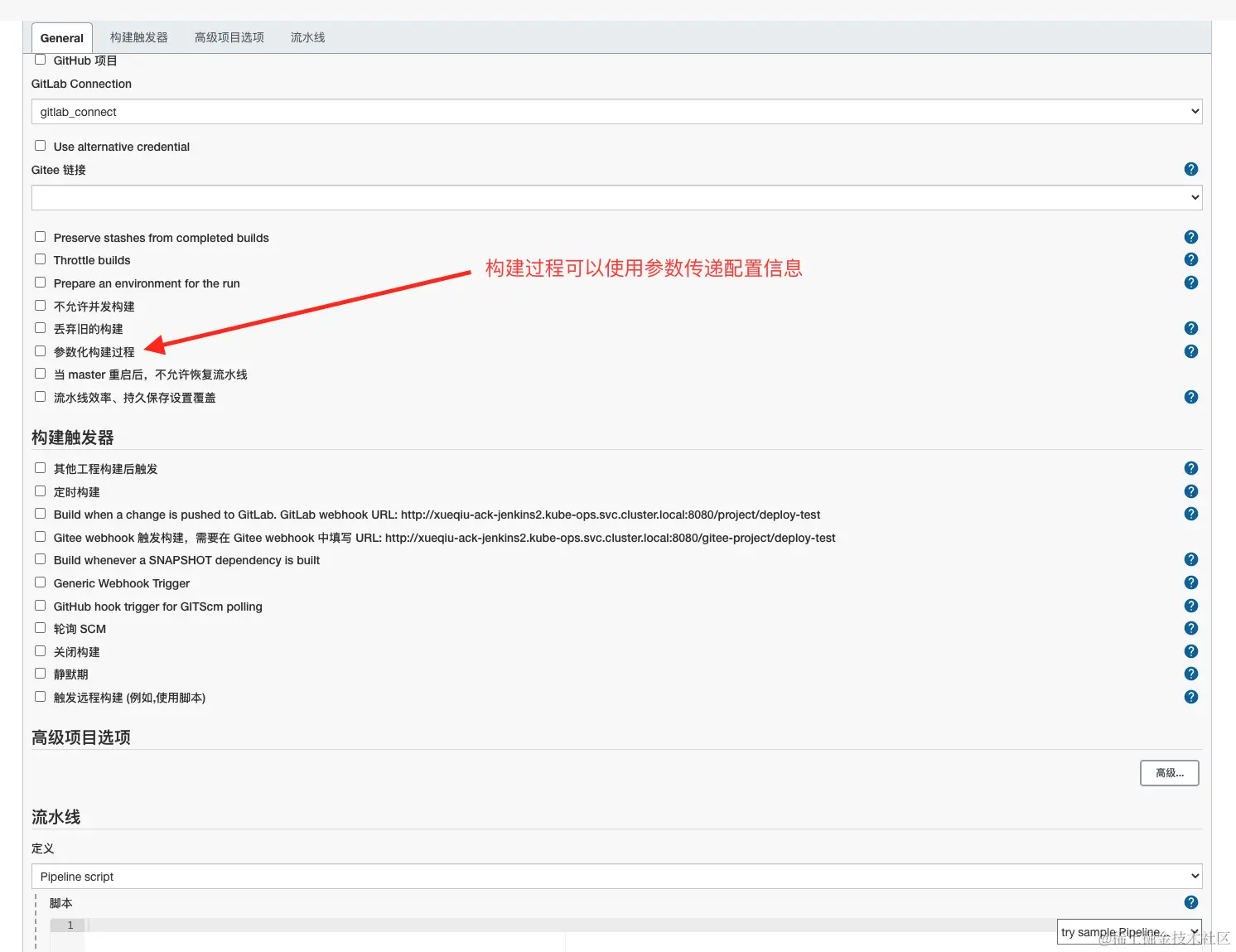Enable 其他工程构建后触发 checkbox
1236x952 pixels.
pos(40,468)
